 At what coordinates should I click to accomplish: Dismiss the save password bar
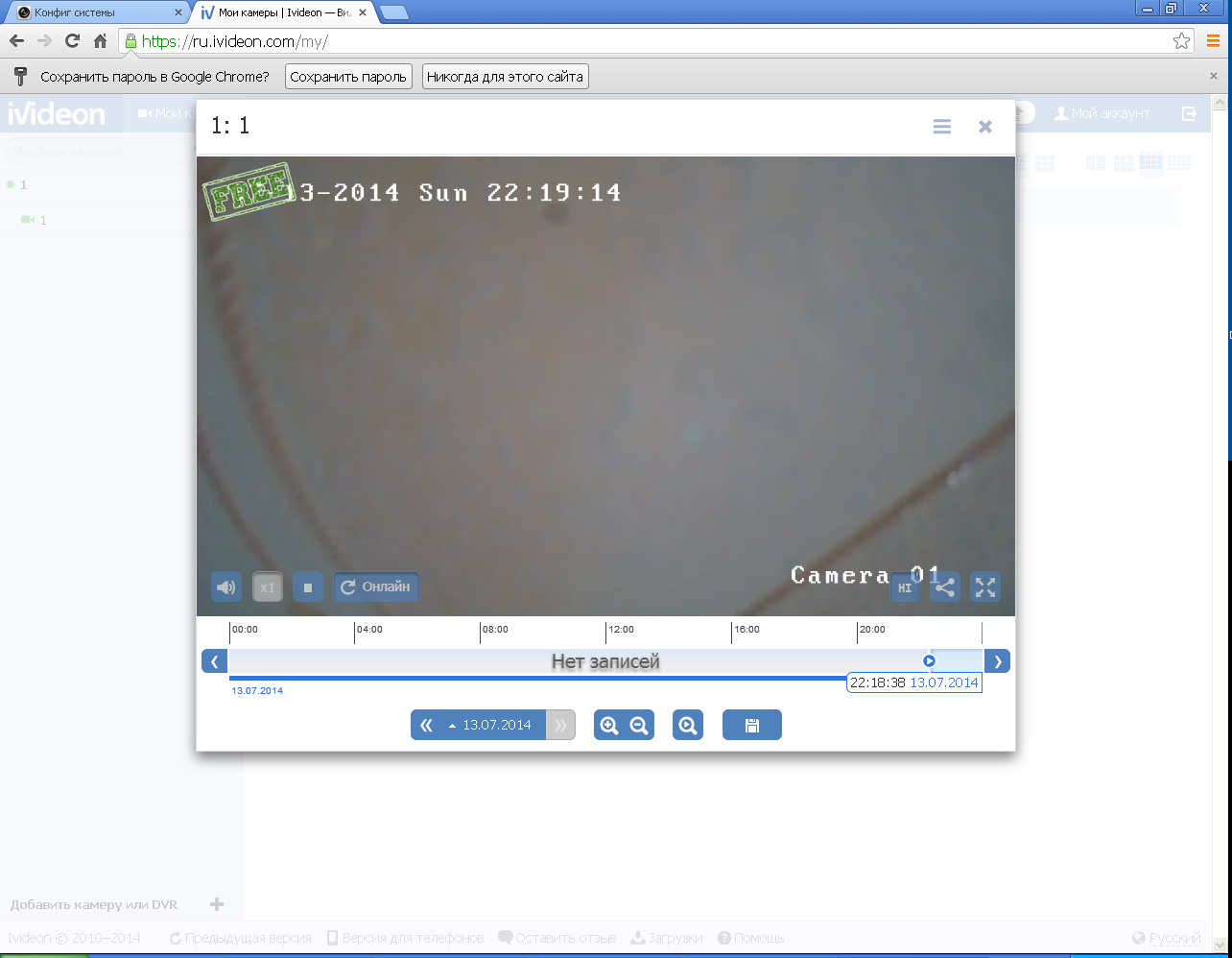tap(1213, 76)
